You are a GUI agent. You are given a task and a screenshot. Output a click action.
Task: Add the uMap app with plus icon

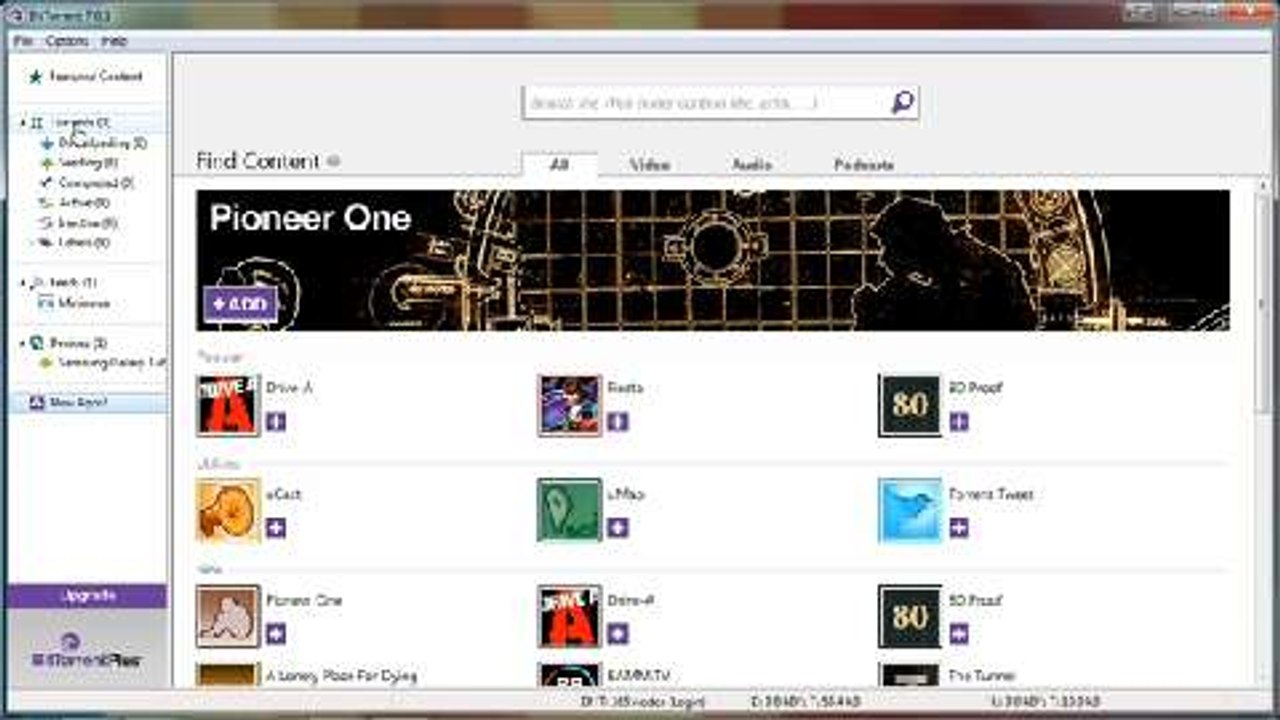click(x=618, y=528)
